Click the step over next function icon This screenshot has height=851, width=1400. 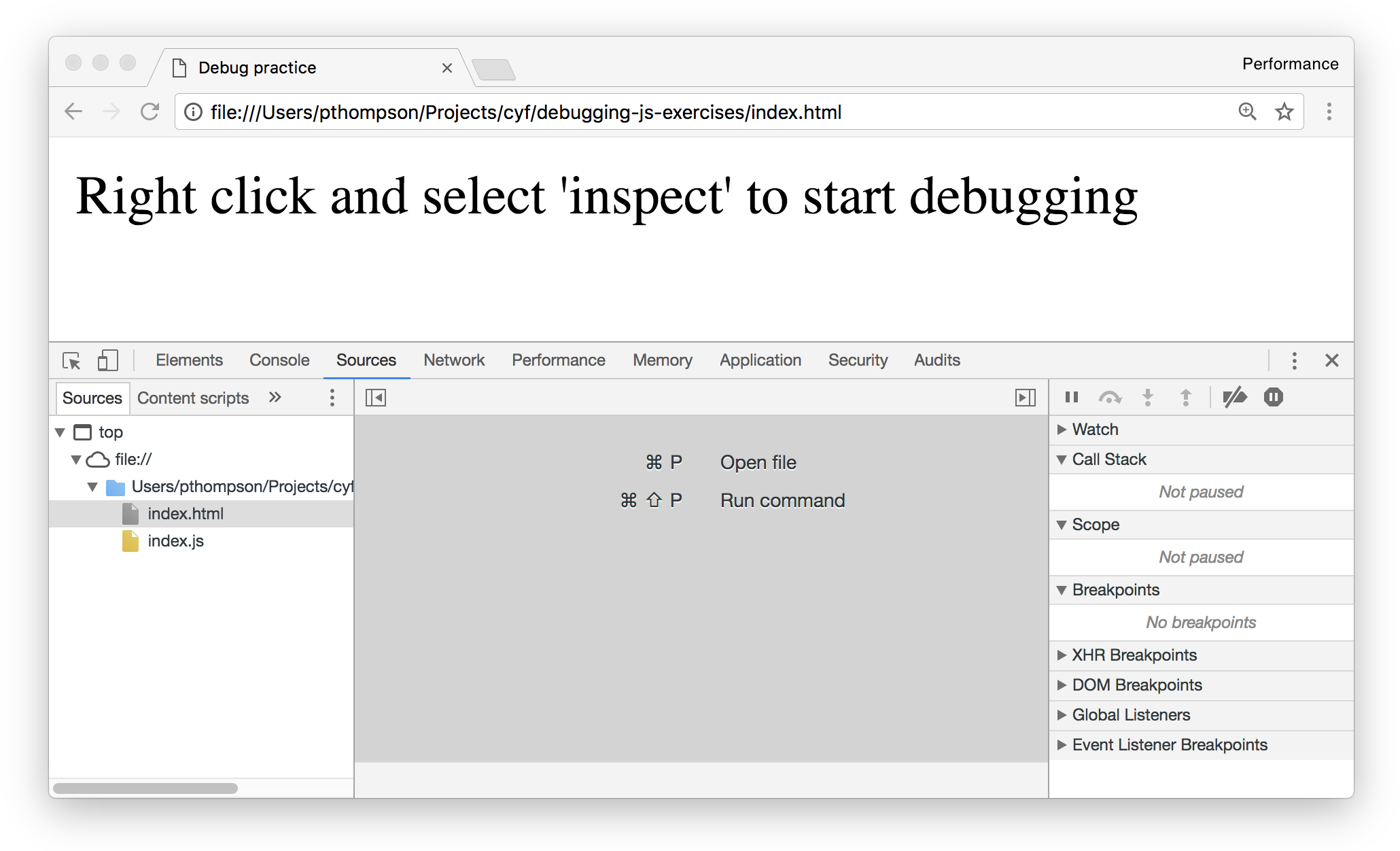point(1107,398)
